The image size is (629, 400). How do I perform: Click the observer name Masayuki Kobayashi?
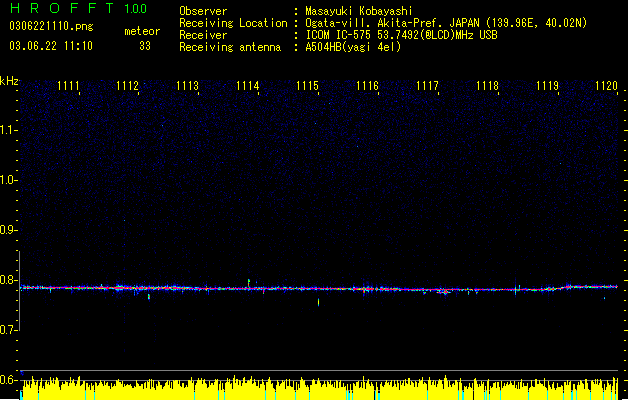click(x=359, y=11)
